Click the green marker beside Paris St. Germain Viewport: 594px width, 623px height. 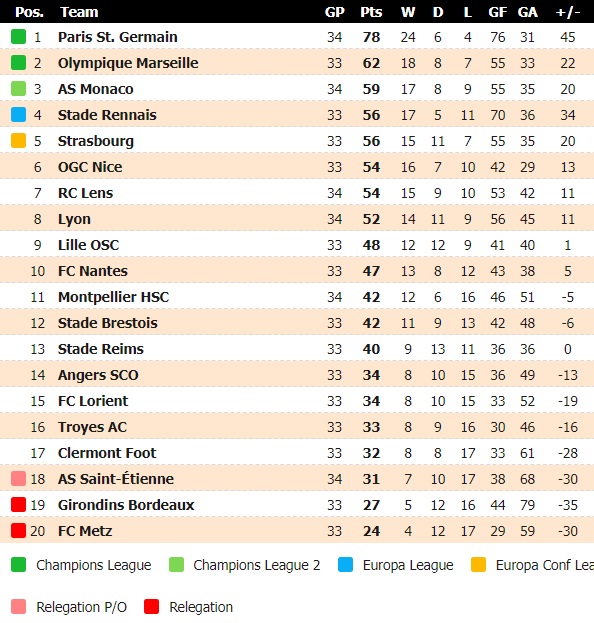18,37
